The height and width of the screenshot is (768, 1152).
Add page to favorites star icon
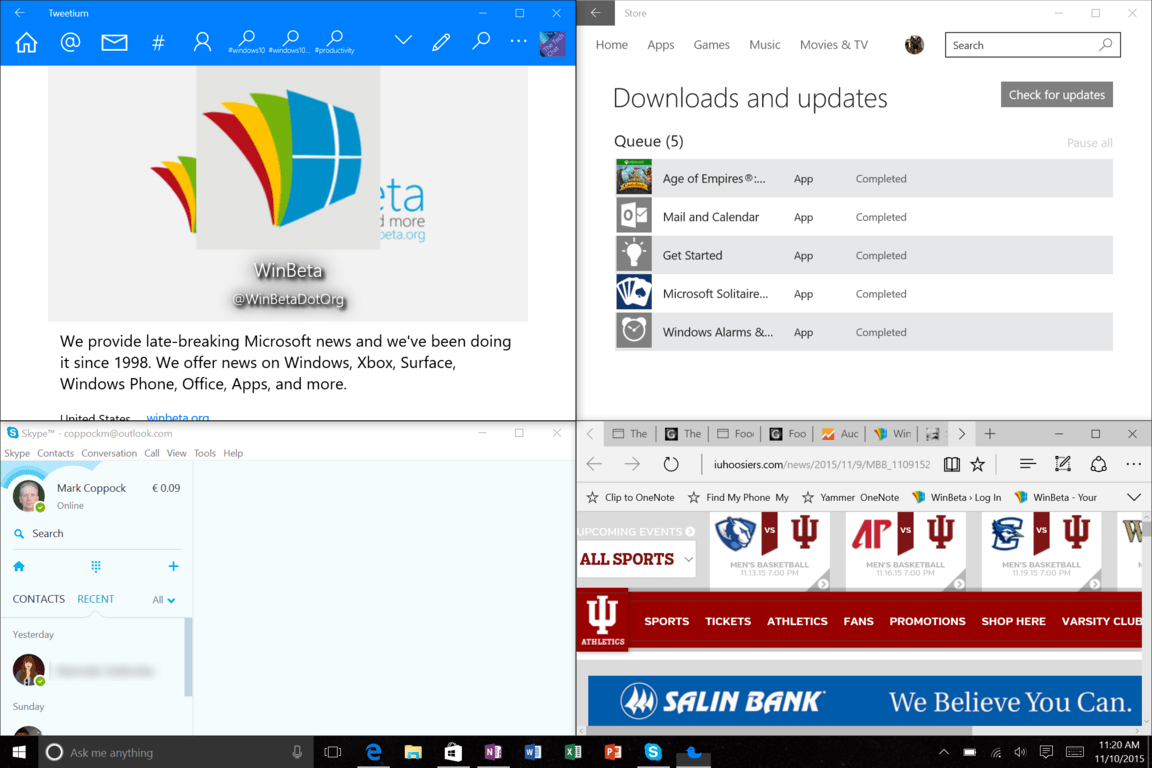click(x=978, y=464)
